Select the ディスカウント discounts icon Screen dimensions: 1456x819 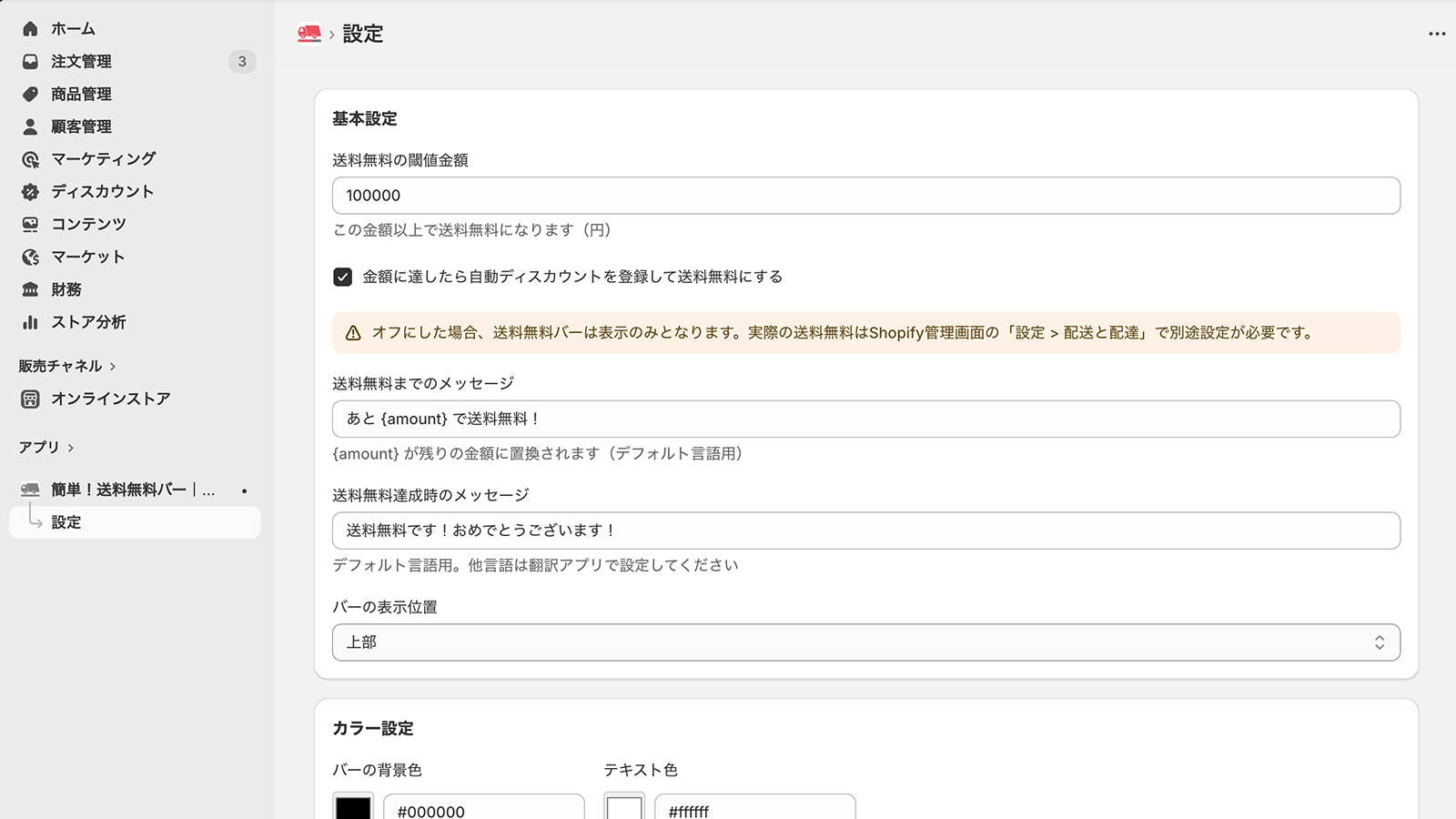28,191
